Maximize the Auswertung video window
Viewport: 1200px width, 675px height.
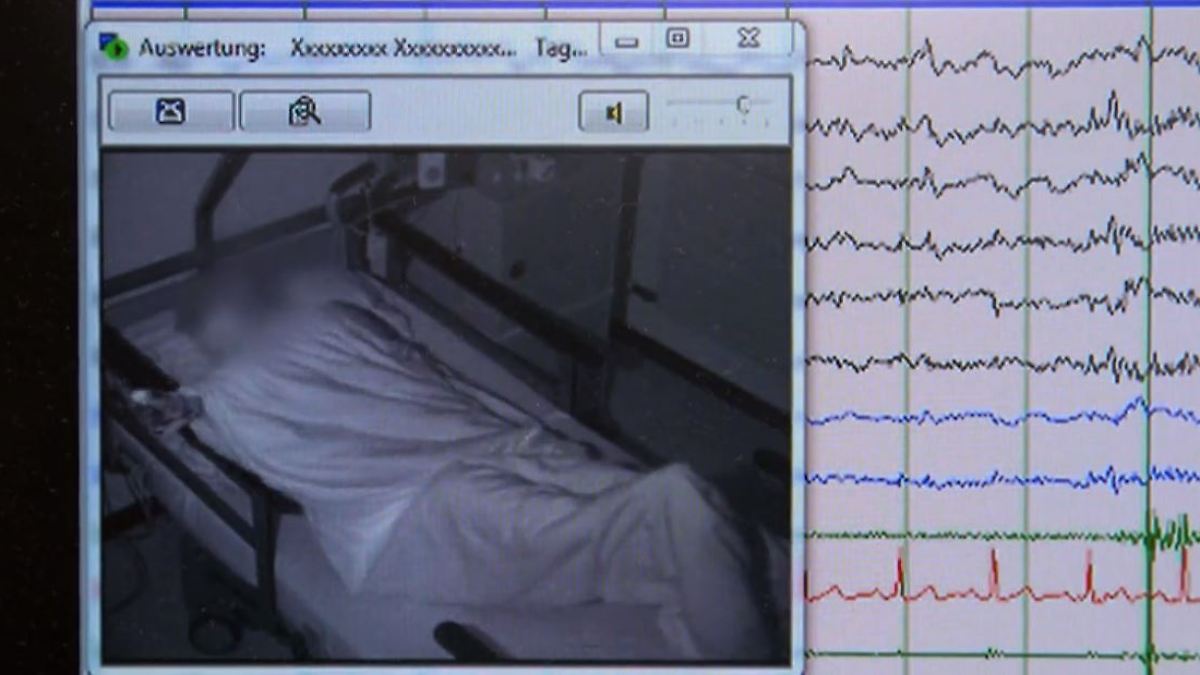tap(678, 39)
